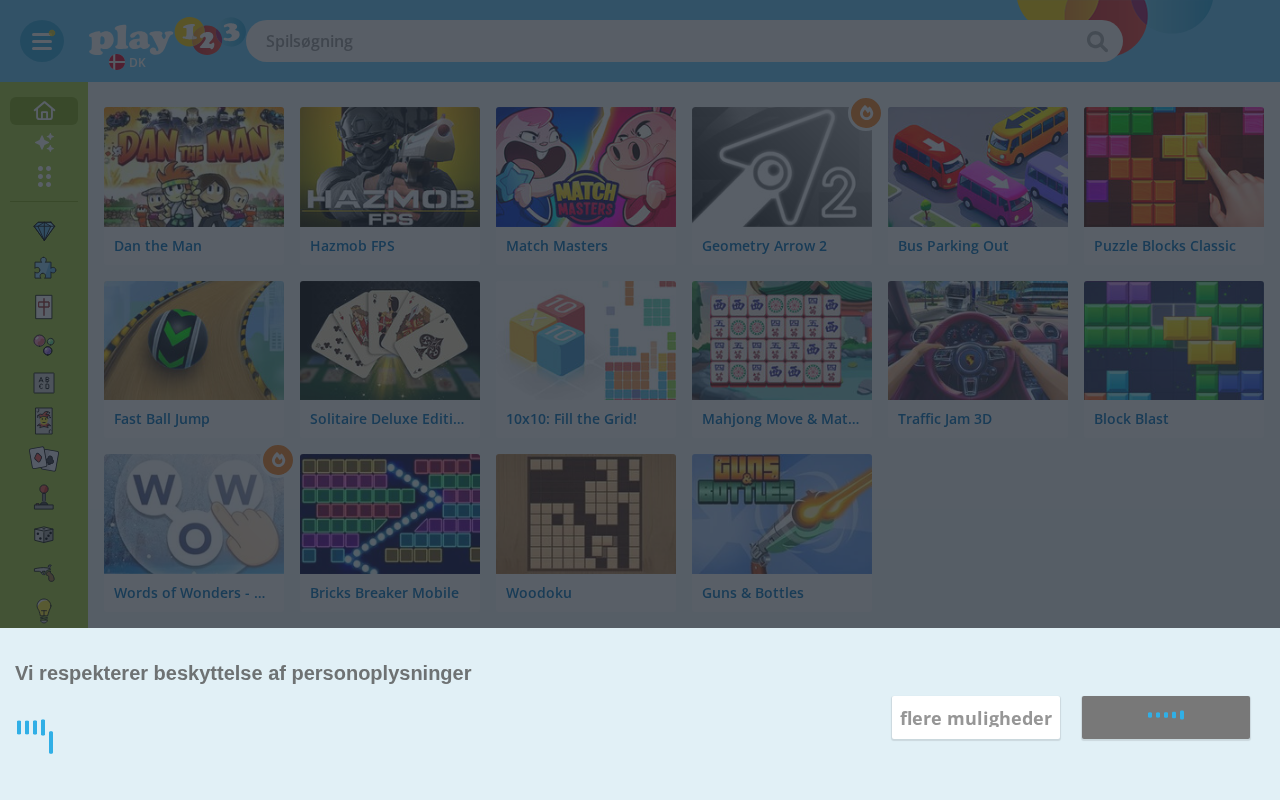Select the dice category icon
This screenshot has height=800, width=1280.
pyautogui.click(x=44, y=535)
